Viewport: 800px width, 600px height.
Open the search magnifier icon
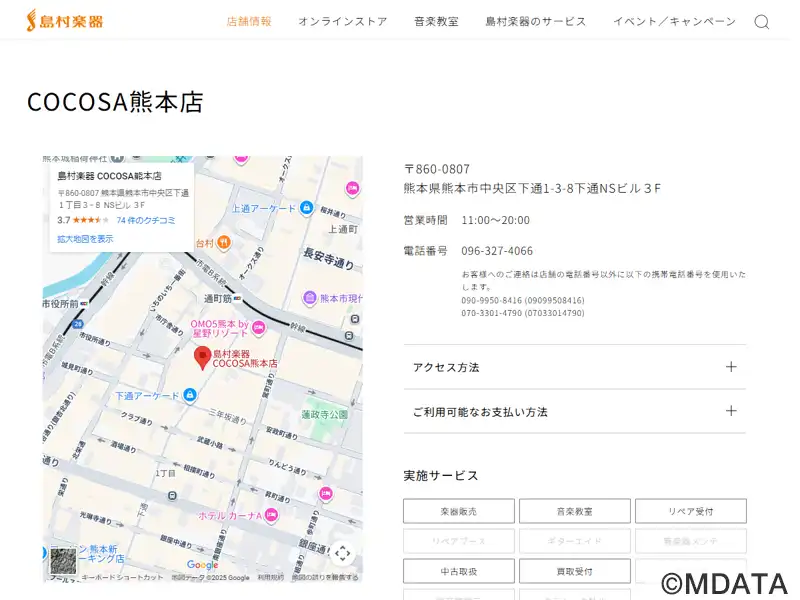click(761, 22)
